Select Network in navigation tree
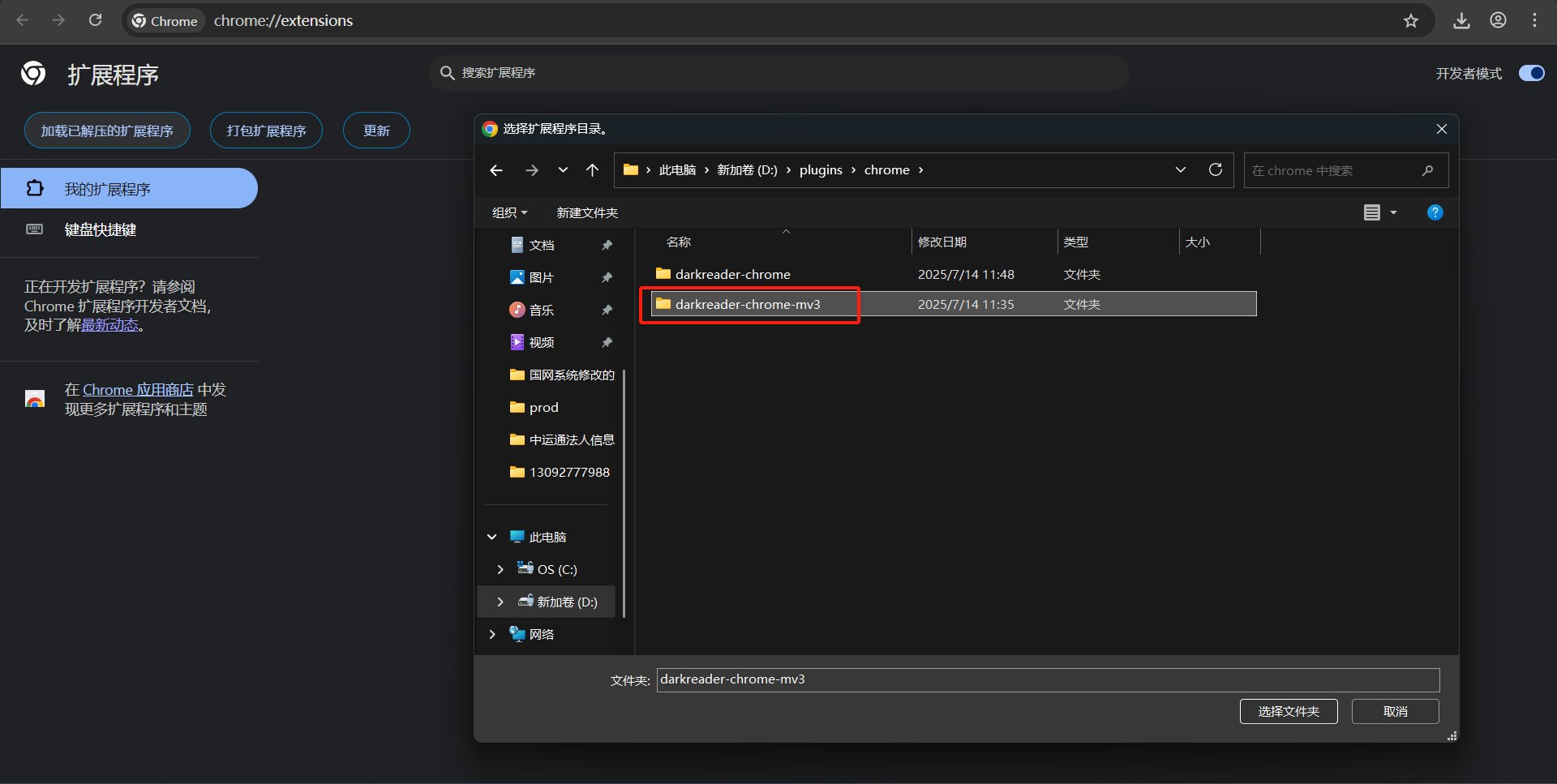 click(532, 634)
